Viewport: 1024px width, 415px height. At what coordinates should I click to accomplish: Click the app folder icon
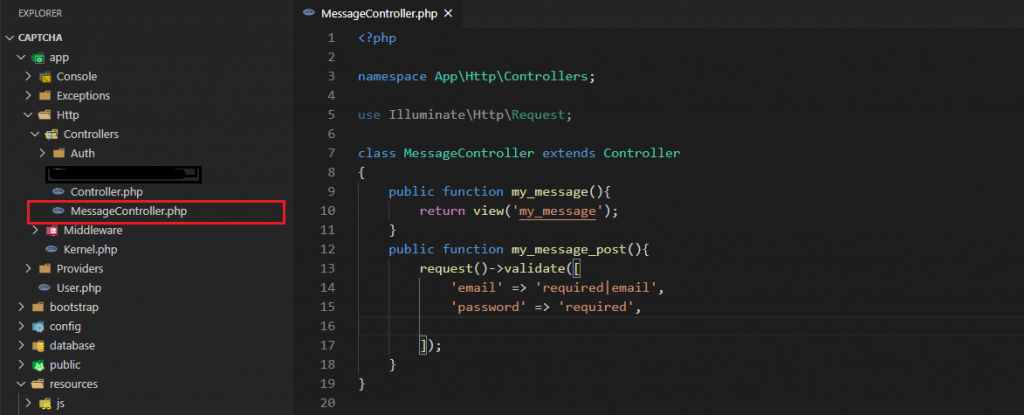tap(38, 58)
